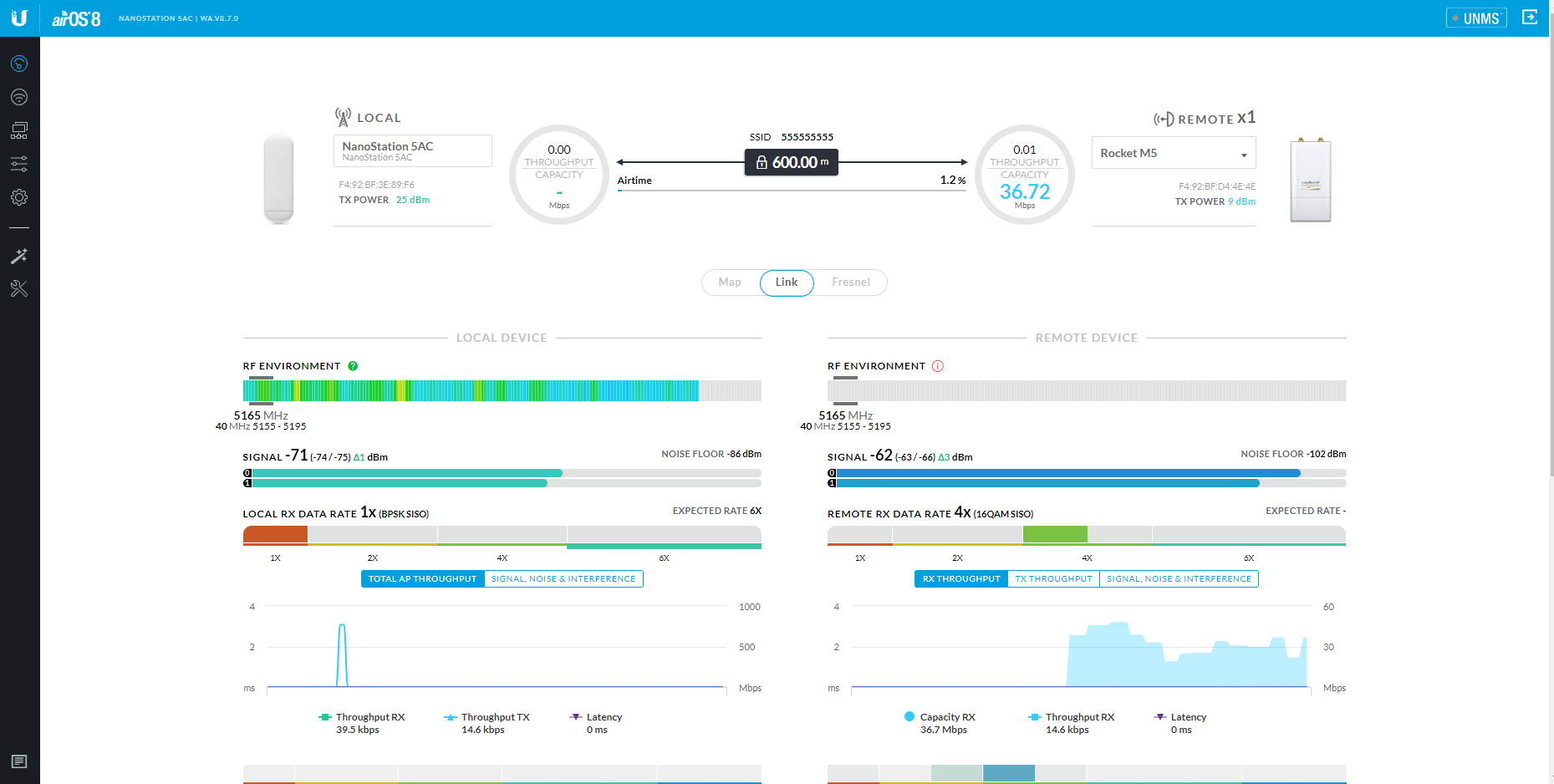This screenshot has height=784, width=1554.
Task: Click the SSID 555555555 text
Action: (792, 137)
